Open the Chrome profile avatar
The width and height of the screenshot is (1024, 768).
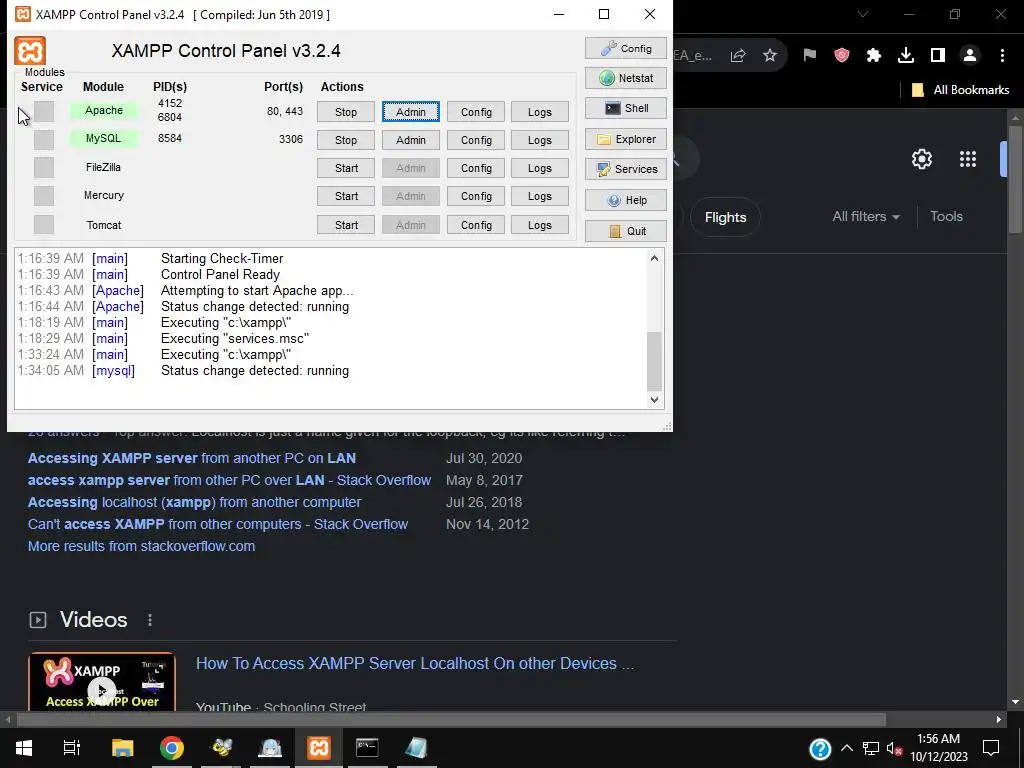tap(970, 56)
